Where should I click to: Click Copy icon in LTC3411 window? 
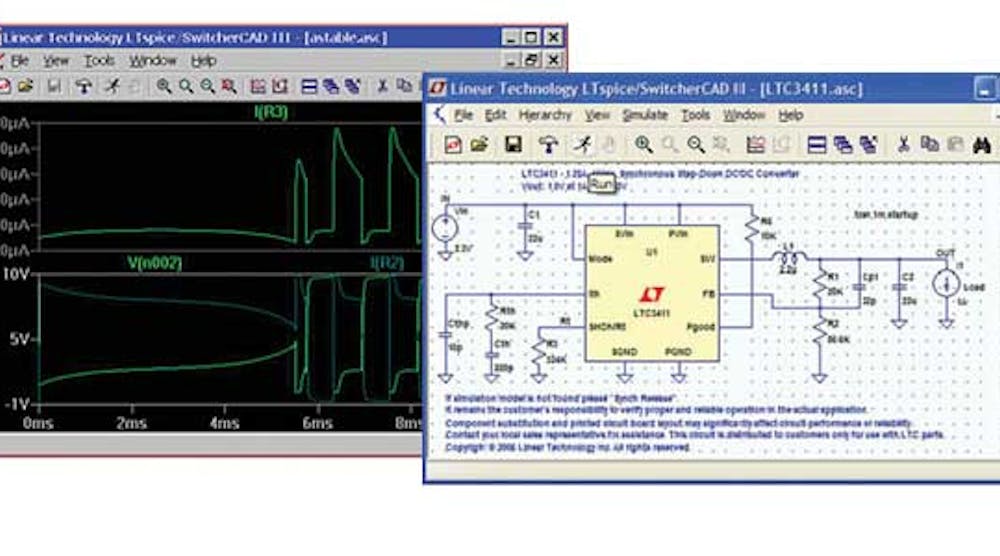click(x=929, y=145)
